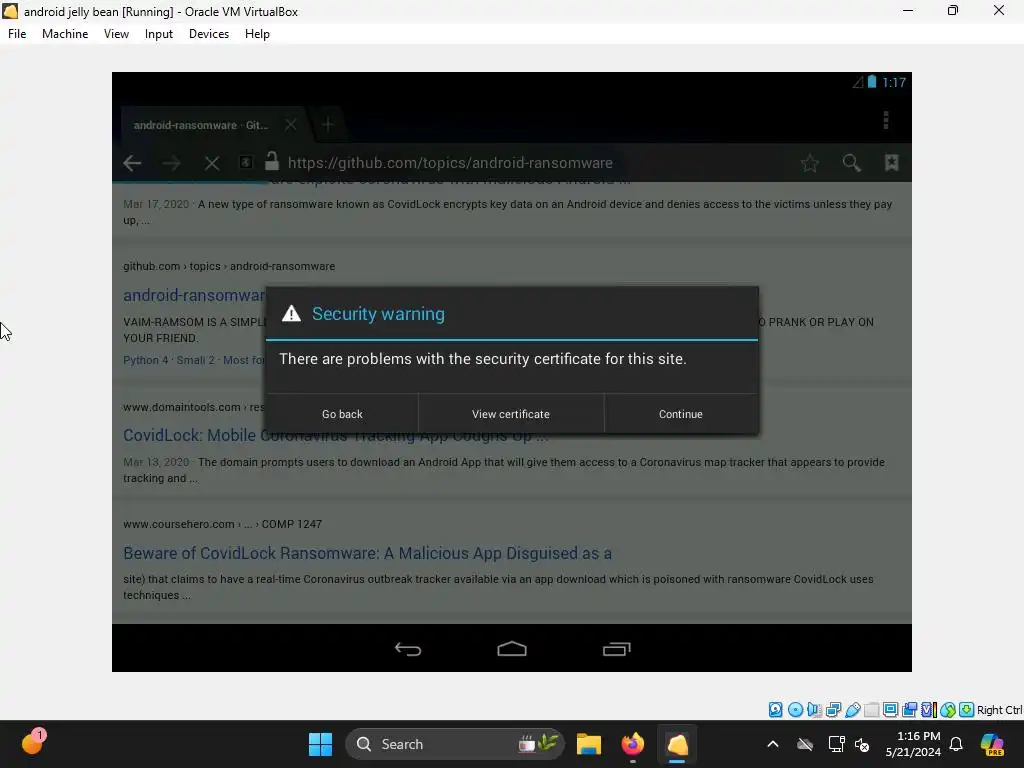Click the github.com topics android-ransomware breadcrumb
This screenshot has height=768, width=1024.
pyautogui.click(x=229, y=266)
